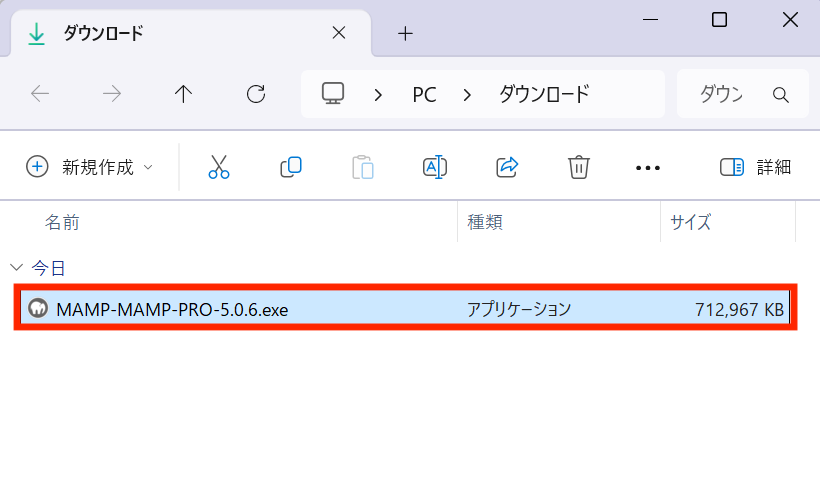
Task: Collapse the 今日 group
Action: point(17,268)
